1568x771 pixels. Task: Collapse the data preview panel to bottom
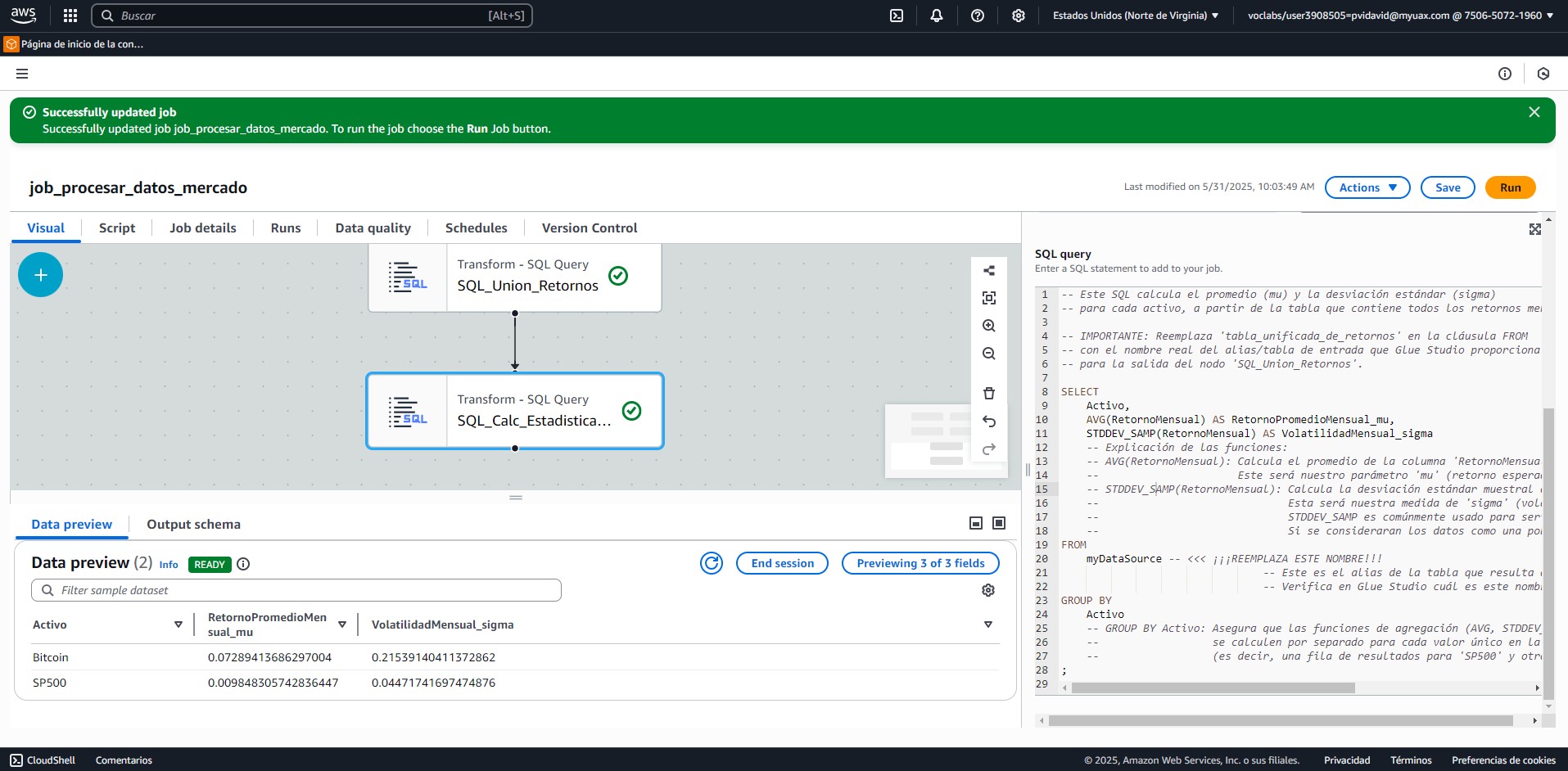[x=976, y=523]
